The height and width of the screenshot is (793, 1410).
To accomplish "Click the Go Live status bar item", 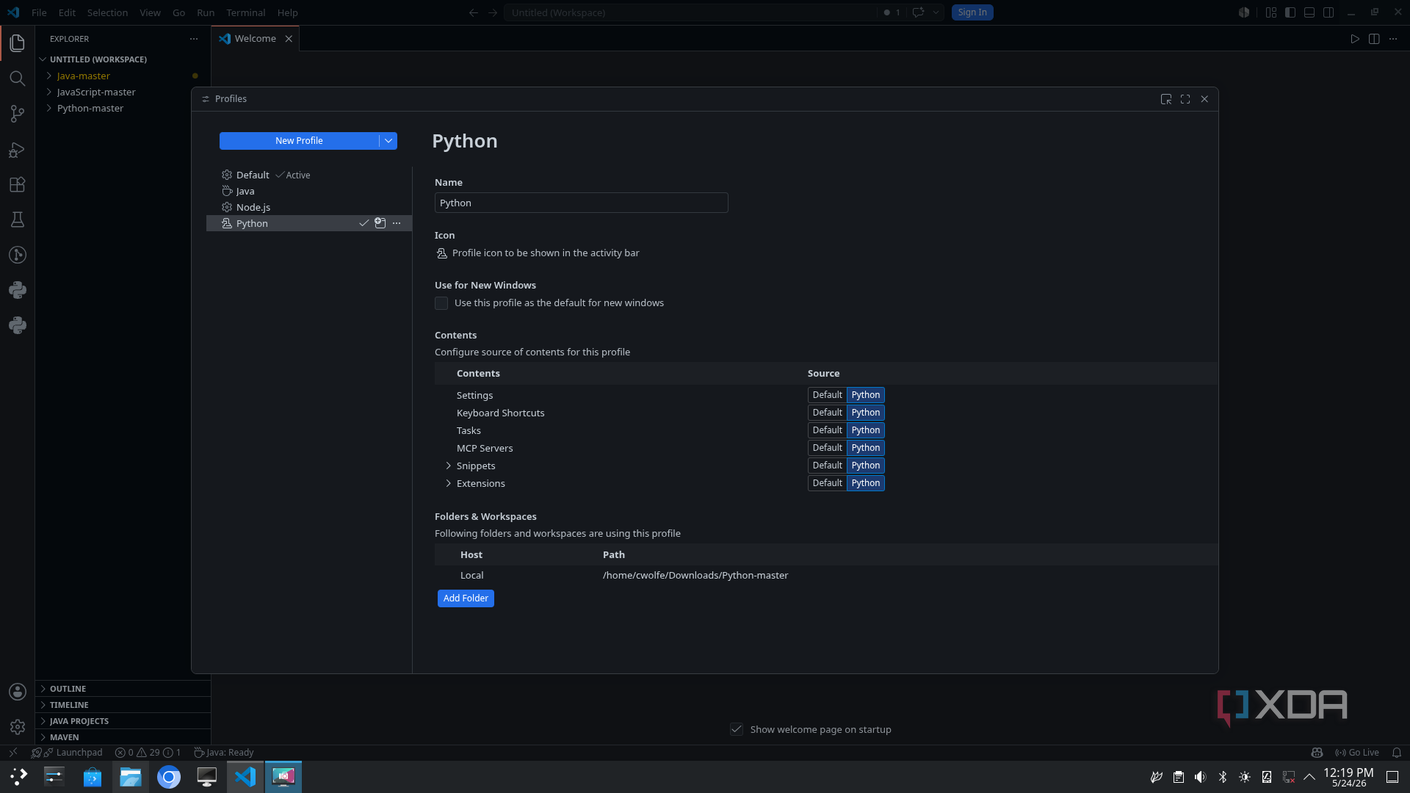I will point(1357,752).
